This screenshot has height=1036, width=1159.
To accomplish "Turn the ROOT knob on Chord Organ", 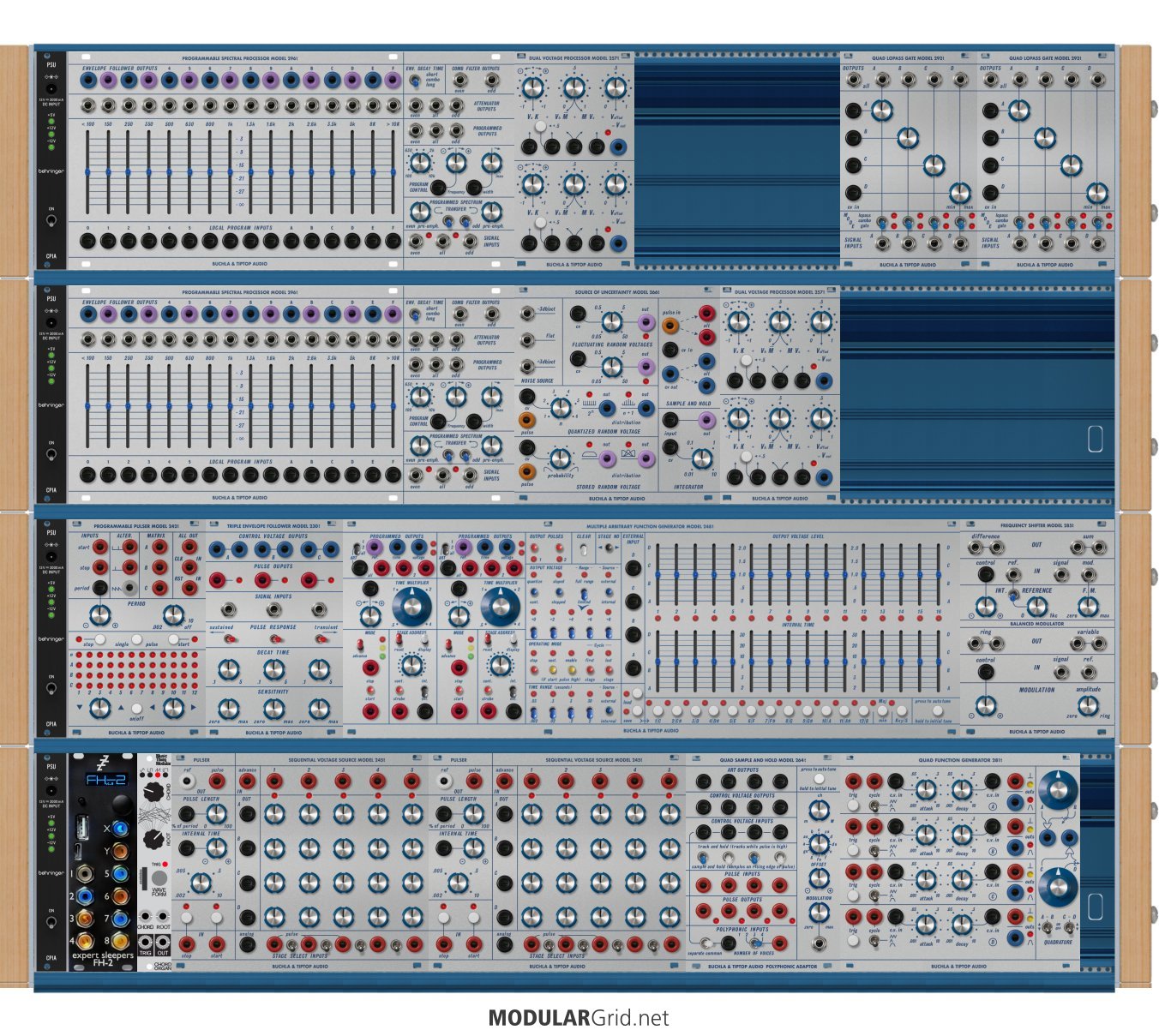I will click(153, 840).
